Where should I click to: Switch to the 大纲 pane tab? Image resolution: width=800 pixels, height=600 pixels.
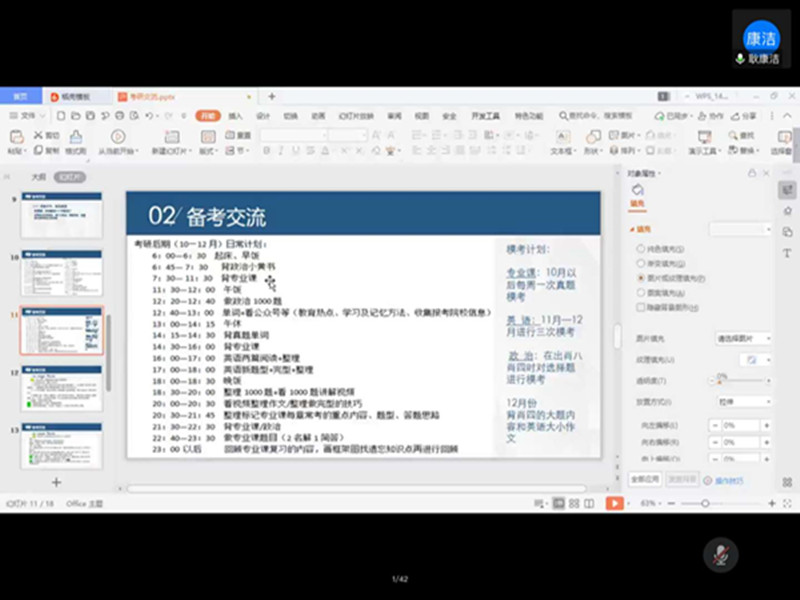coord(38,176)
